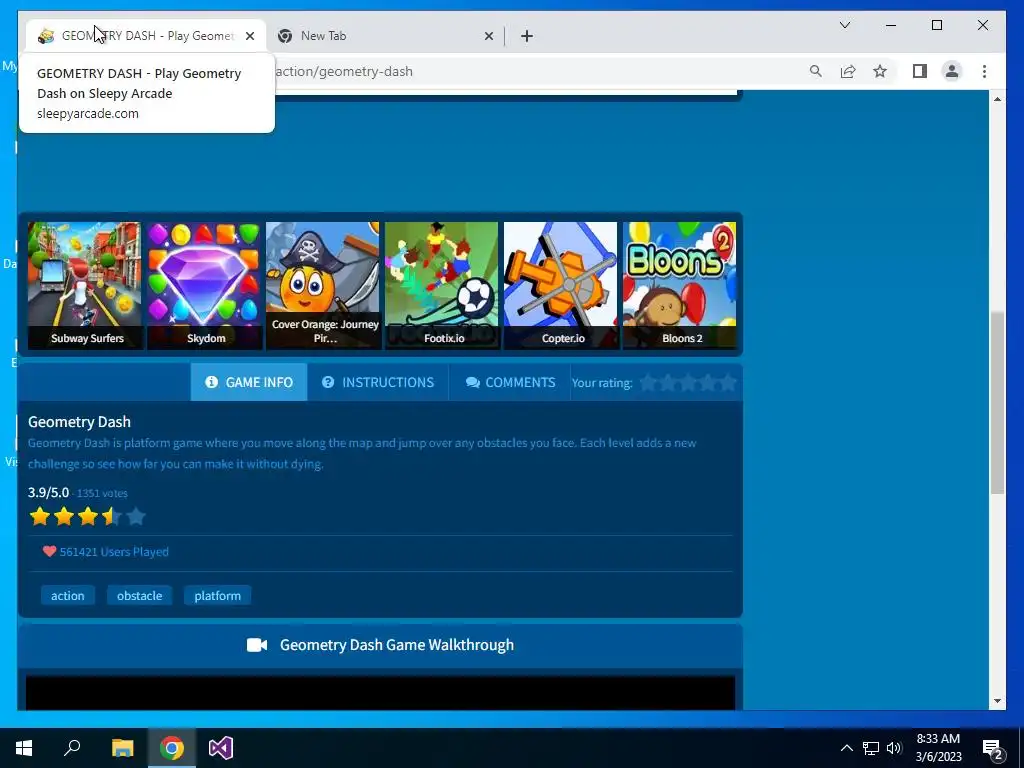Open the Subway Surfers game thumbnail
This screenshot has height=768, width=1024.
pyautogui.click(x=84, y=285)
